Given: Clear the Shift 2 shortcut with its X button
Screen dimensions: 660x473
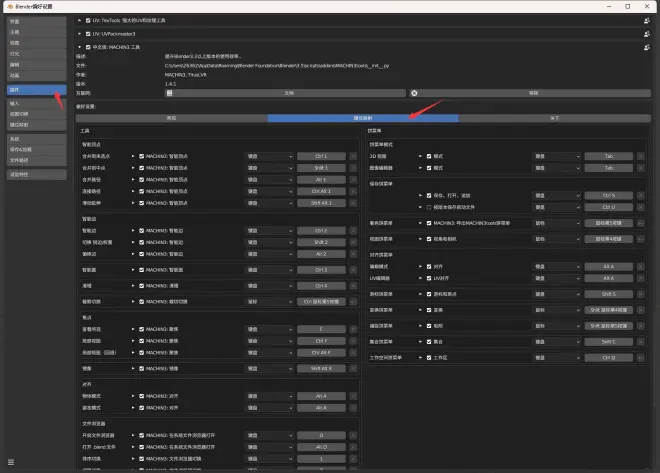Looking at the screenshot, I should (x=353, y=242).
